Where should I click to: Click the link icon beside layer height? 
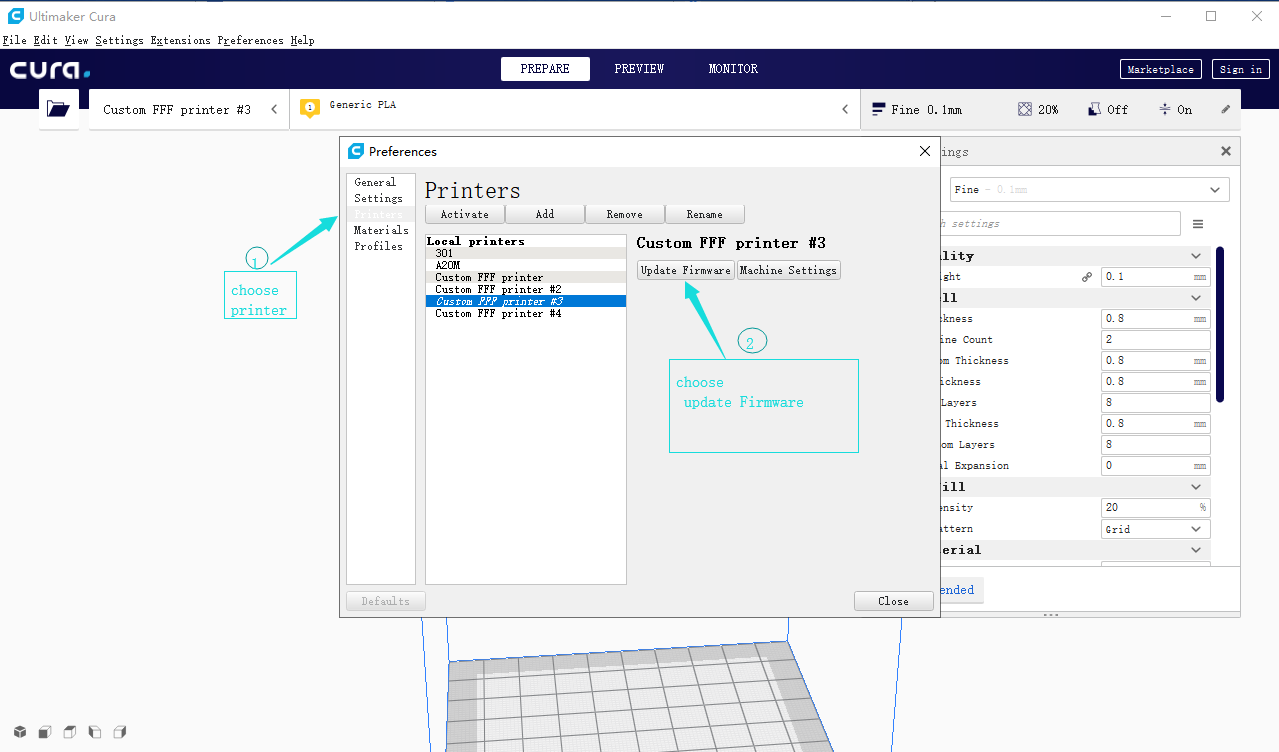1087,277
